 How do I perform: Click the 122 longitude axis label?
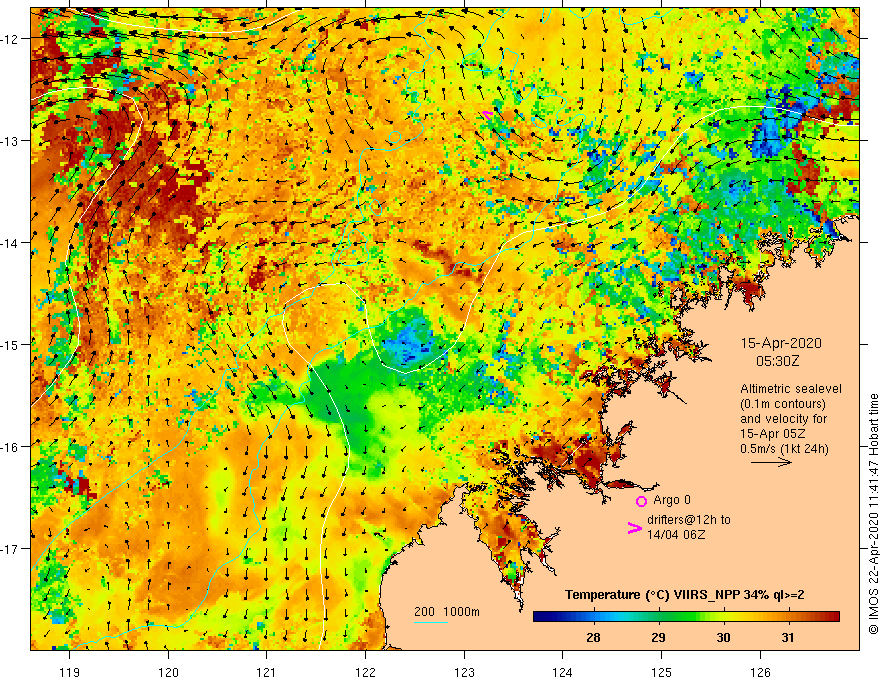tap(365, 672)
